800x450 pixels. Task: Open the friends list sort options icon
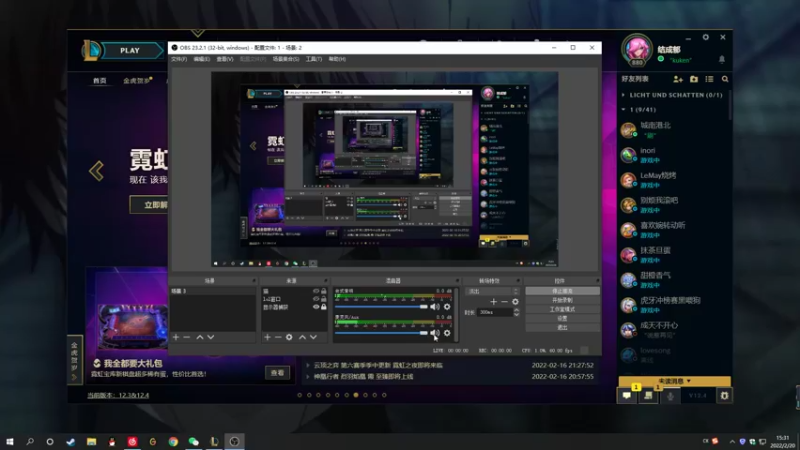(709, 79)
